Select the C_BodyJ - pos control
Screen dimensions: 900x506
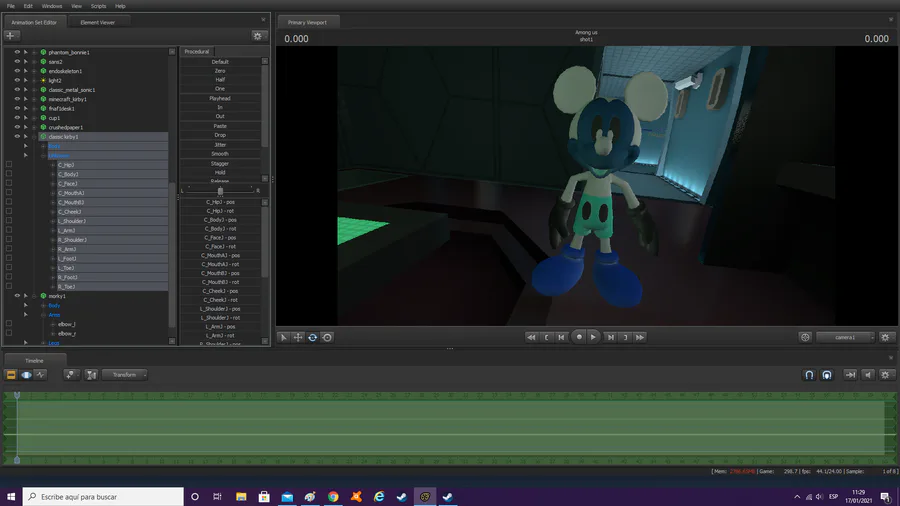(x=220, y=220)
